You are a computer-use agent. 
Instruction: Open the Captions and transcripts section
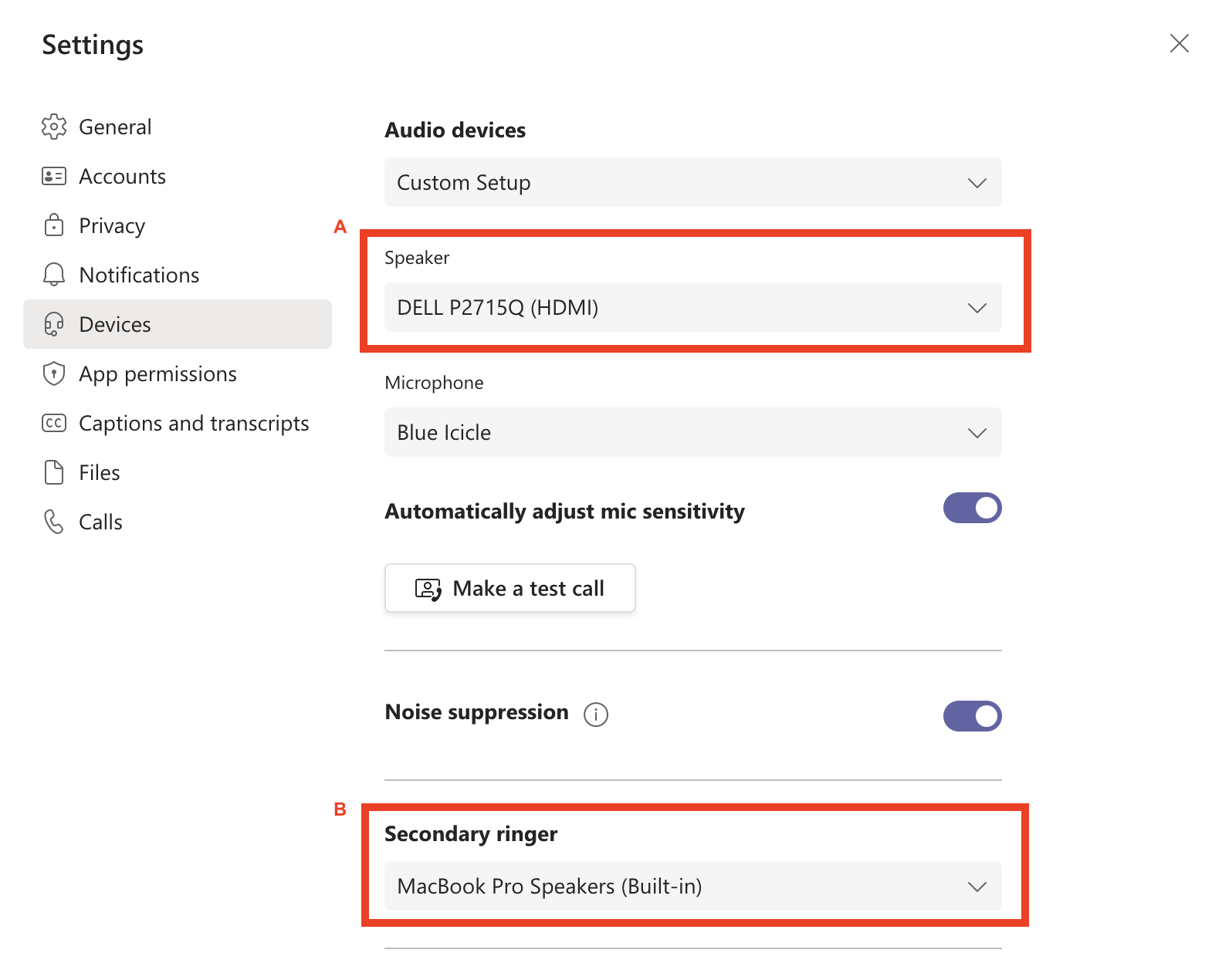point(194,423)
